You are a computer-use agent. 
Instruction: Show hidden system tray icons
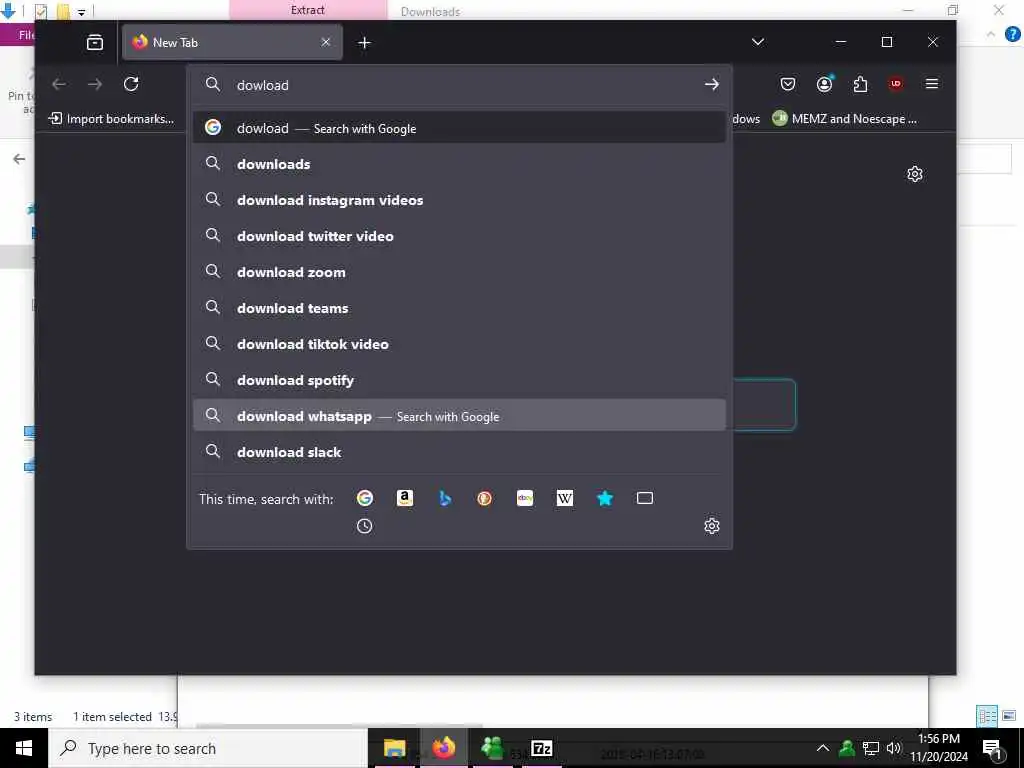[823, 748]
